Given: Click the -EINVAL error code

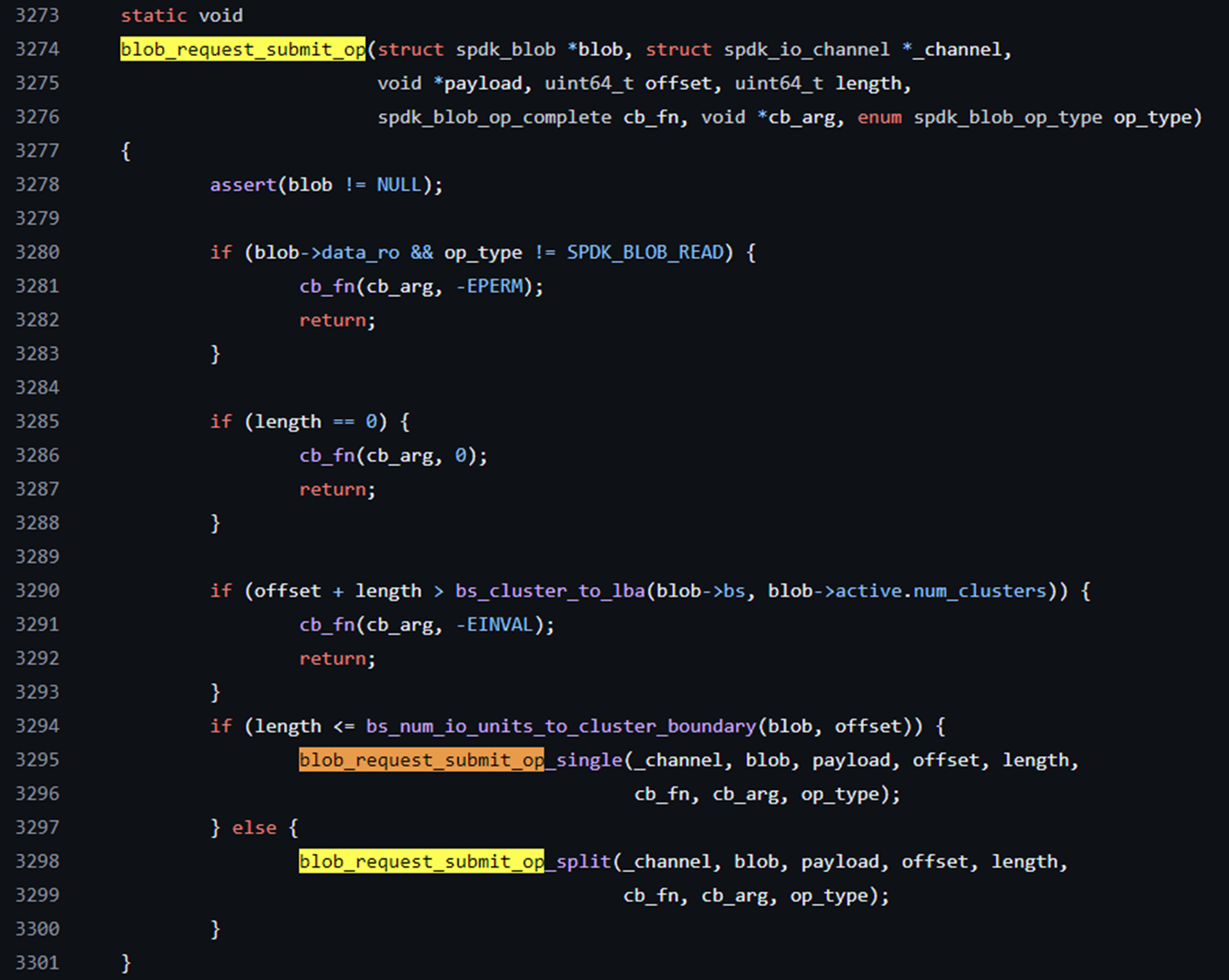Looking at the screenshot, I should pyautogui.click(x=495, y=625).
